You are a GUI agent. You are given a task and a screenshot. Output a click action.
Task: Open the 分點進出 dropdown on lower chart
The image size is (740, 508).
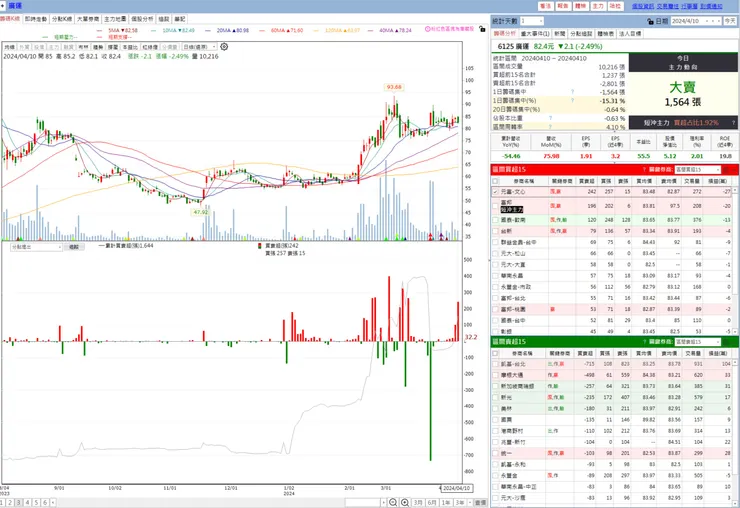pos(36,247)
